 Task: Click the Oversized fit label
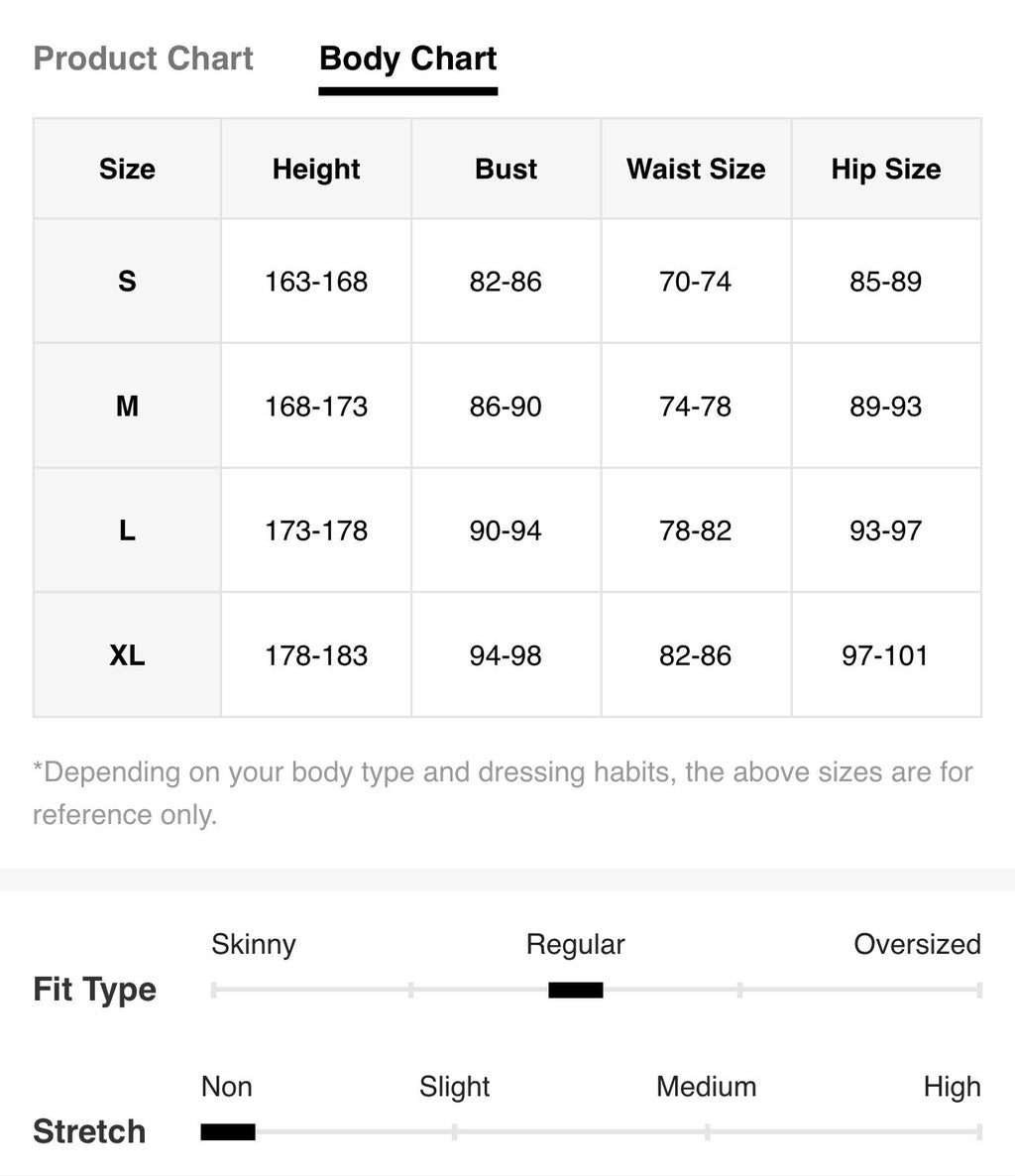pyautogui.click(x=918, y=944)
